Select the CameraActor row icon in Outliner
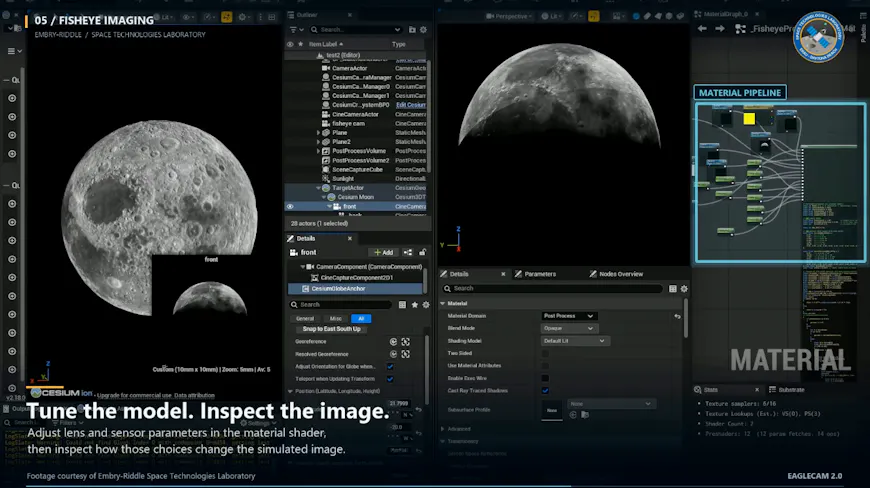 click(x=326, y=68)
